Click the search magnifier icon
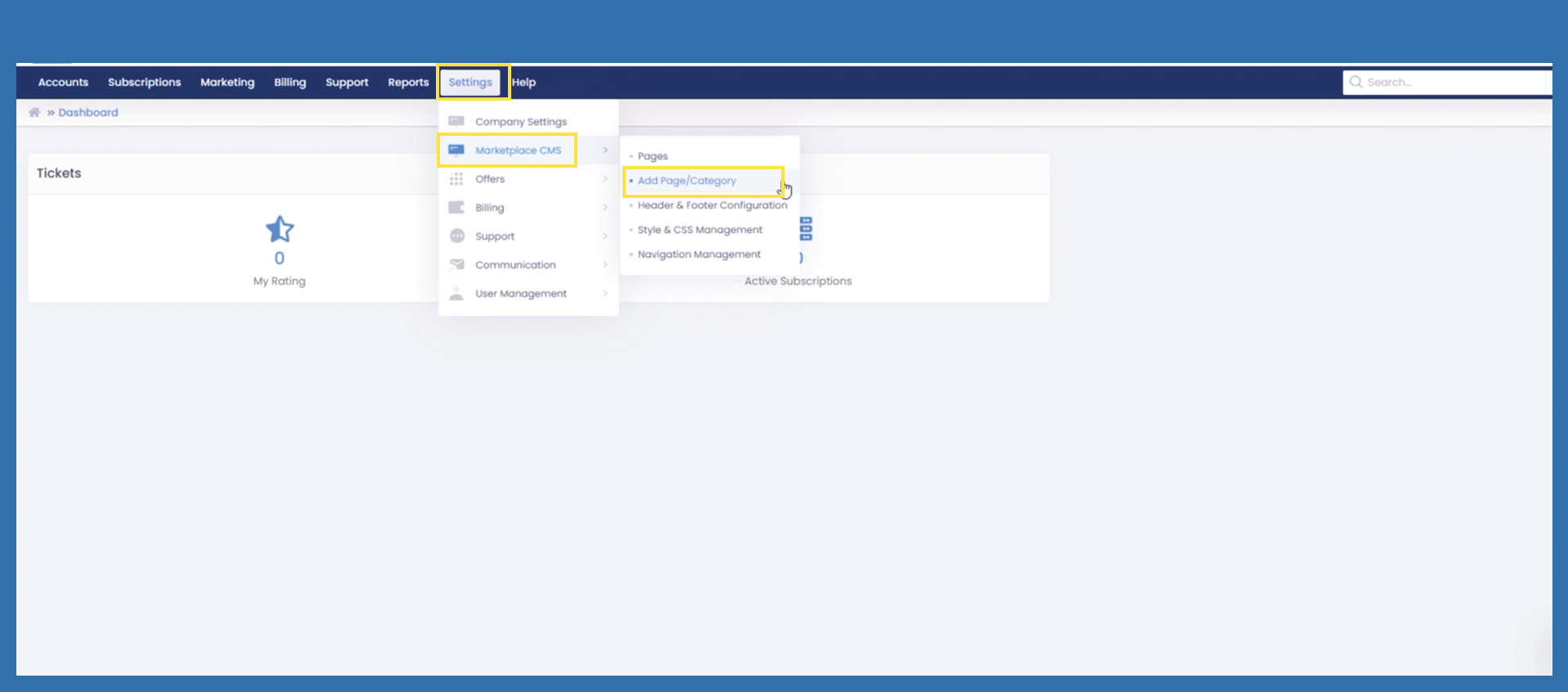Viewport: 1568px width, 692px height. 1355,83
